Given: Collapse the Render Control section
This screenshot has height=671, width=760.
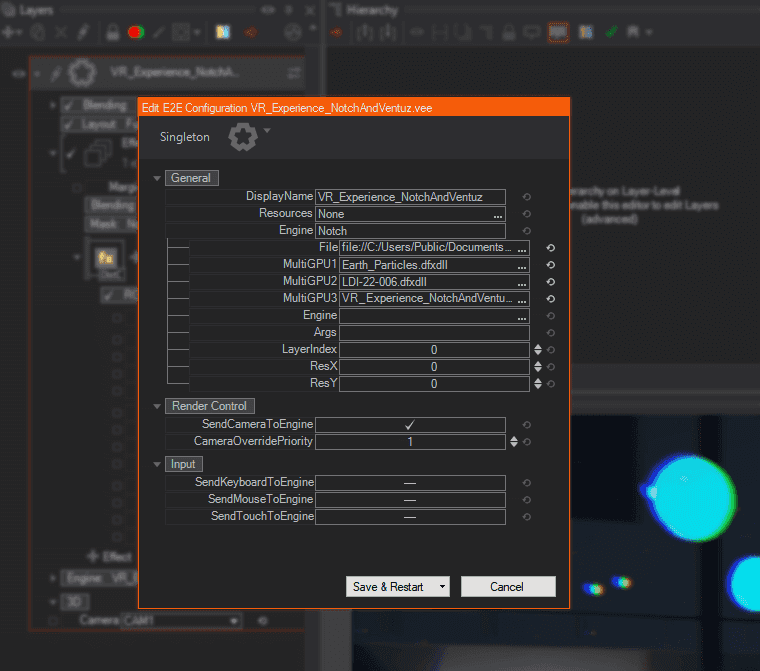Looking at the screenshot, I should (x=157, y=406).
